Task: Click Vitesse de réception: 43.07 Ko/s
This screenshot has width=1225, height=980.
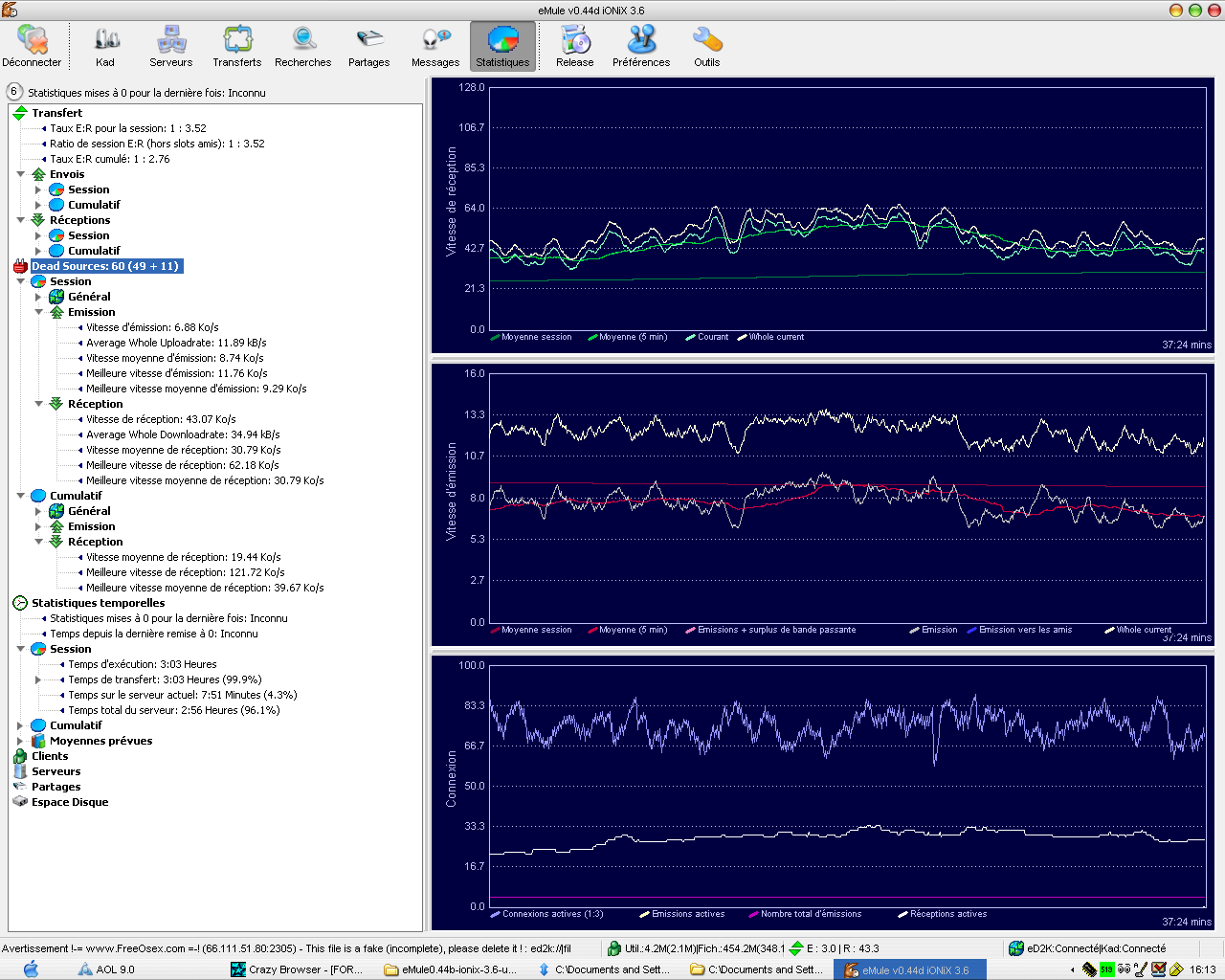Action: pos(161,419)
